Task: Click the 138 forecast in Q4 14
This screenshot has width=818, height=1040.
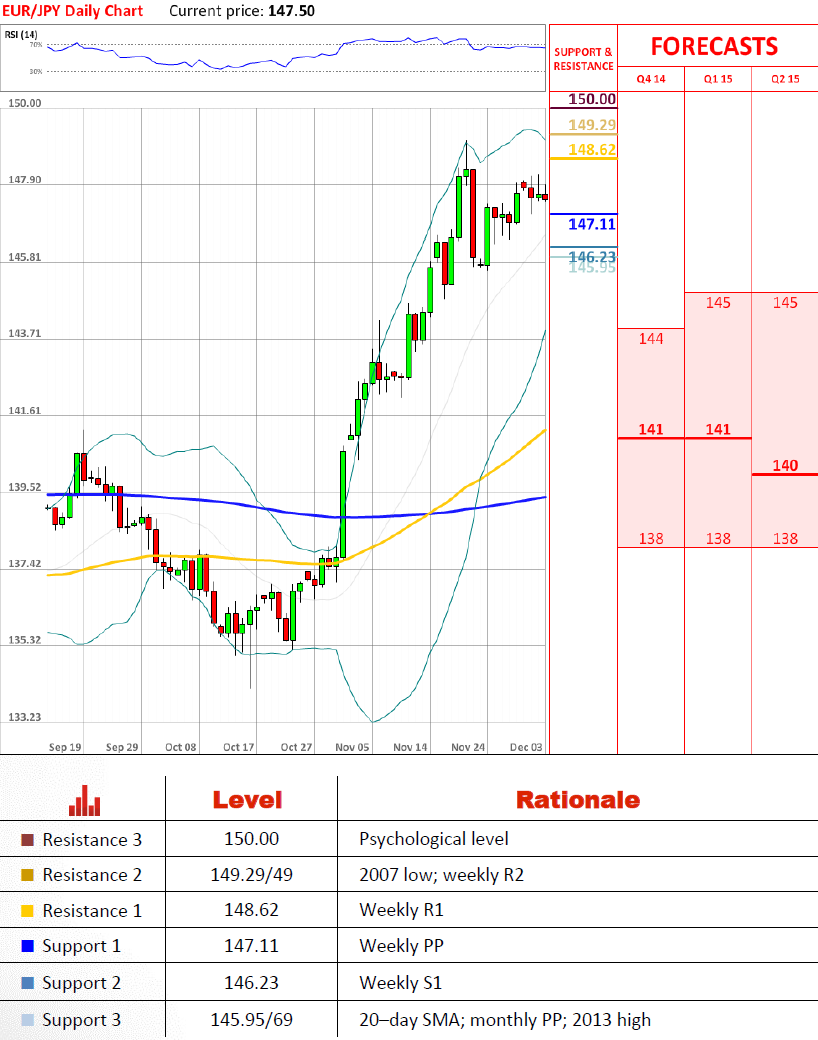Action: [651, 539]
